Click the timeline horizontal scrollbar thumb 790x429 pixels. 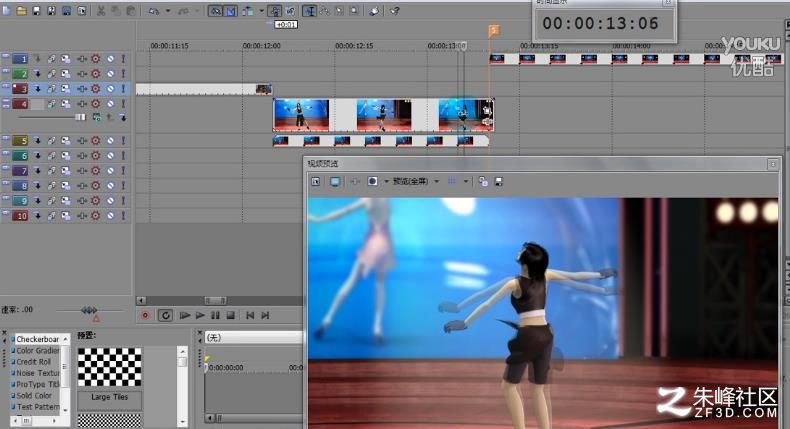point(216,300)
